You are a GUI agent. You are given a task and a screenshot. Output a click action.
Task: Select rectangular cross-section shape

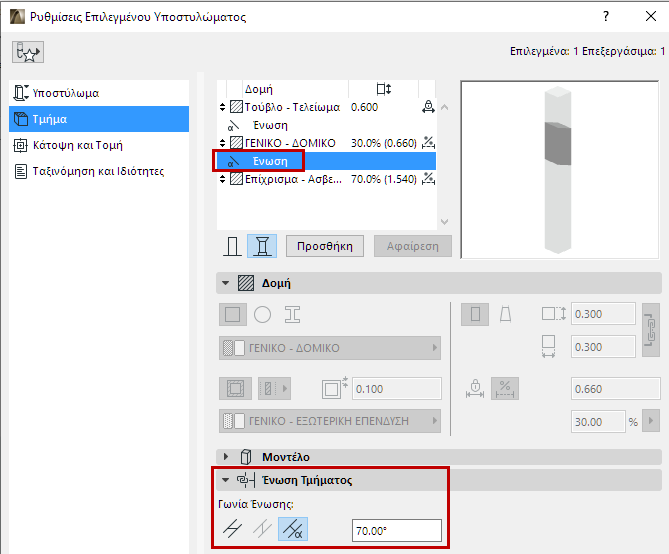233,315
